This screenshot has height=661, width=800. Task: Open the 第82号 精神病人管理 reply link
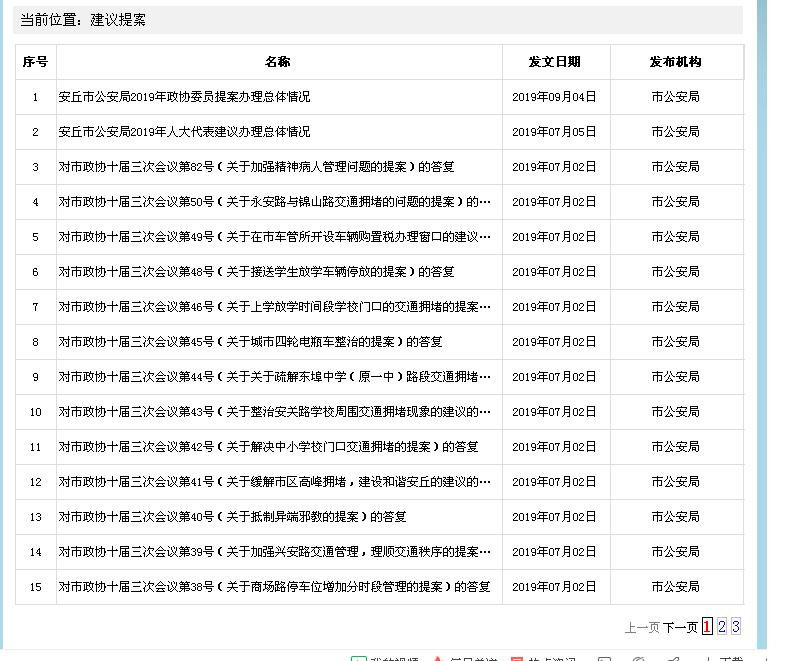coord(256,167)
